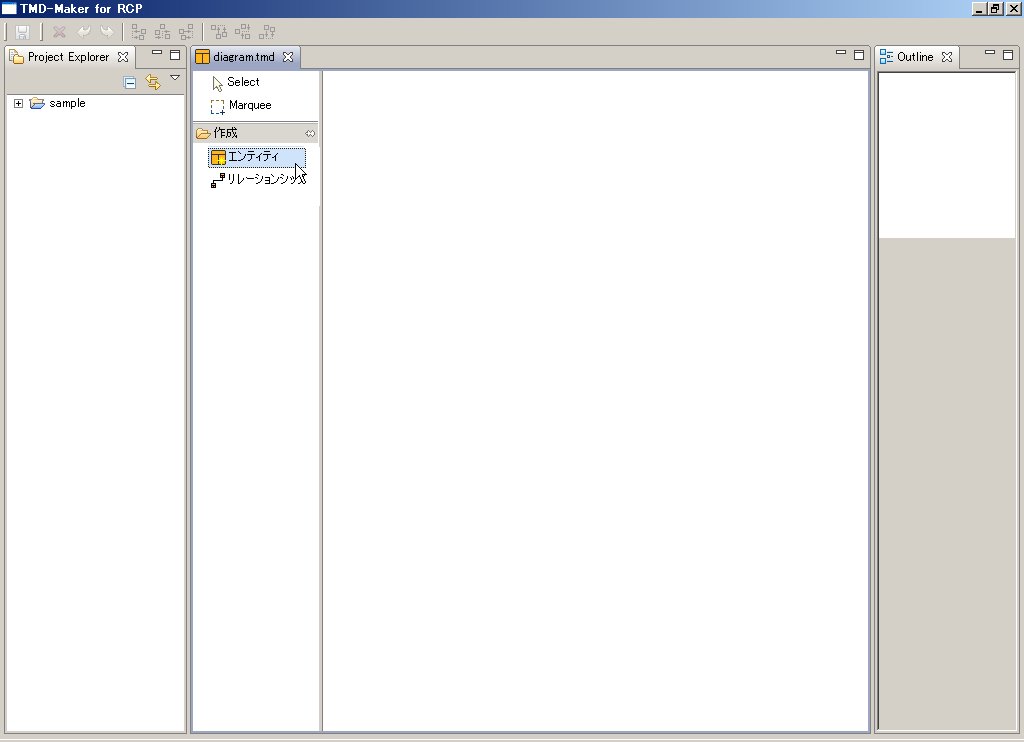Click the Align Bottom toolbar icon
The image size is (1024, 742).
coord(266,32)
